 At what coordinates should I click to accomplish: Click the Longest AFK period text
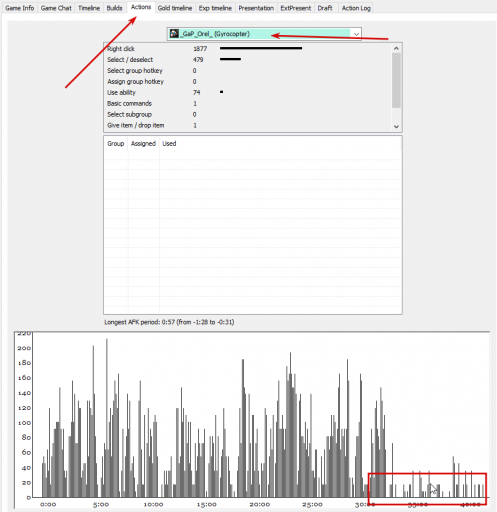pos(169,322)
